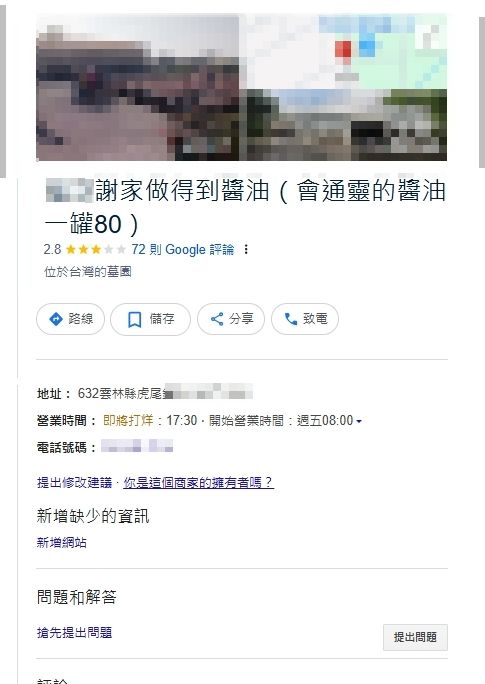Open the map thumbnail with red marker
The width and height of the screenshot is (485, 684).
tap(344, 51)
